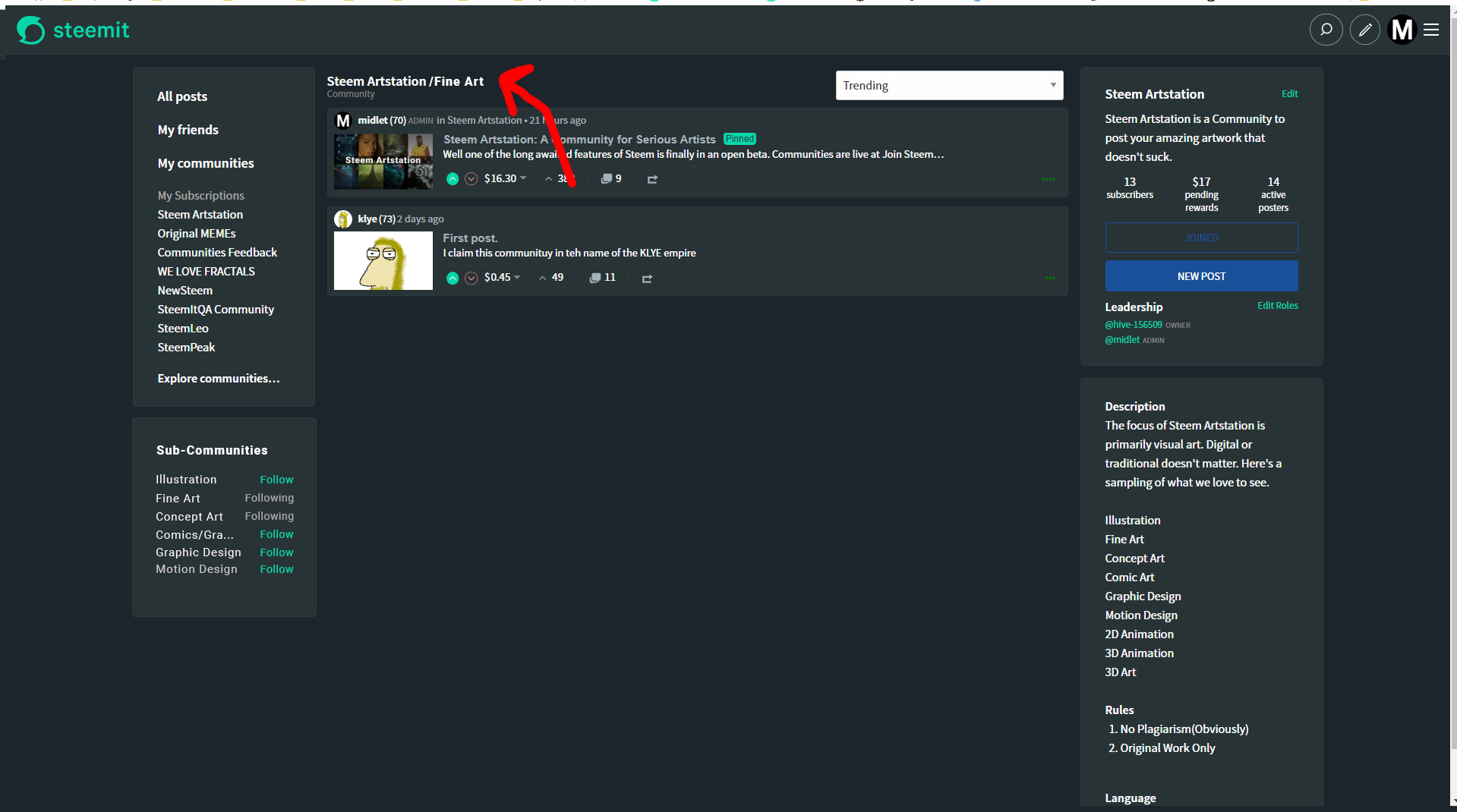The image size is (1457, 812).
Task: Open the Trending sort dropdown
Action: [949, 86]
